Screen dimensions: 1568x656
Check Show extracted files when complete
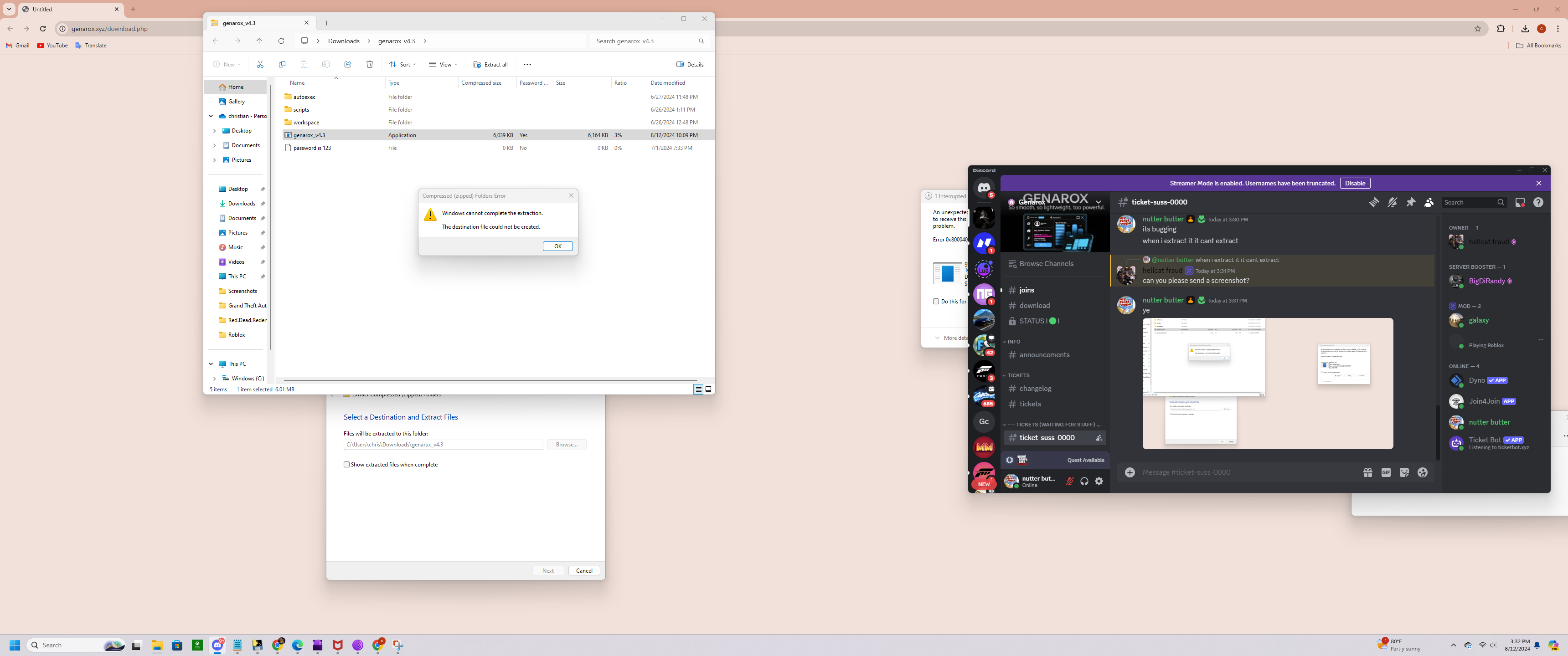tap(347, 464)
